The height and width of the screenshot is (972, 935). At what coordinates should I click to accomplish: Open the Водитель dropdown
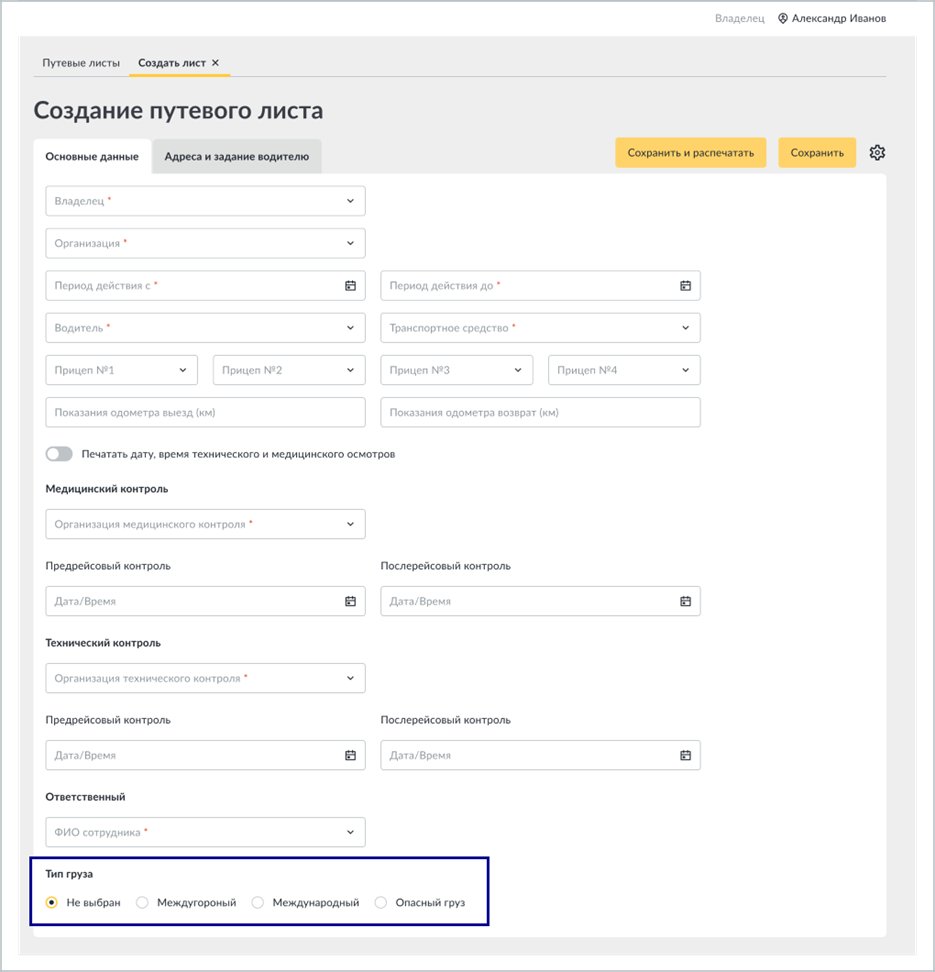pos(205,328)
